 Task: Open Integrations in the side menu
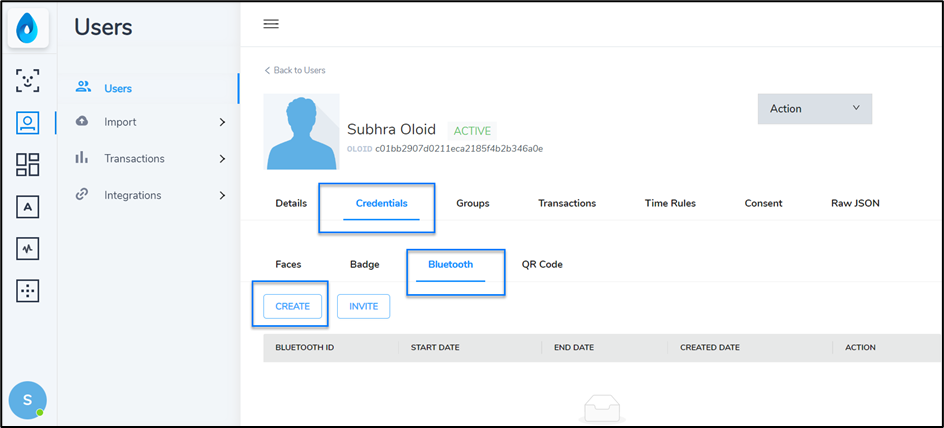click(x=132, y=196)
